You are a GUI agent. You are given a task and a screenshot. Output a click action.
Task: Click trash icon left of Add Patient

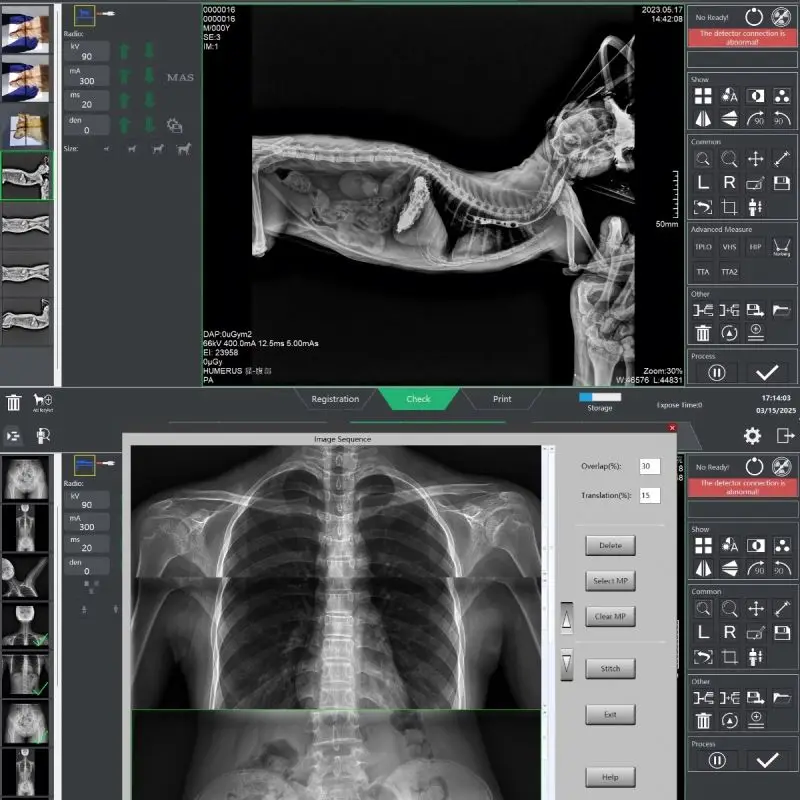tap(14, 403)
